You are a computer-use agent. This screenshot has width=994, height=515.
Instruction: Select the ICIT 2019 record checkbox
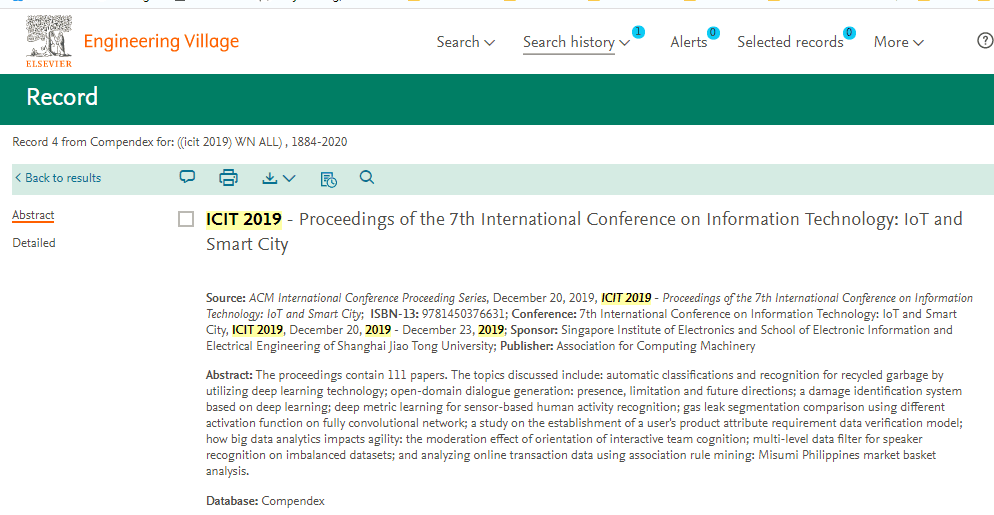pyautogui.click(x=186, y=219)
